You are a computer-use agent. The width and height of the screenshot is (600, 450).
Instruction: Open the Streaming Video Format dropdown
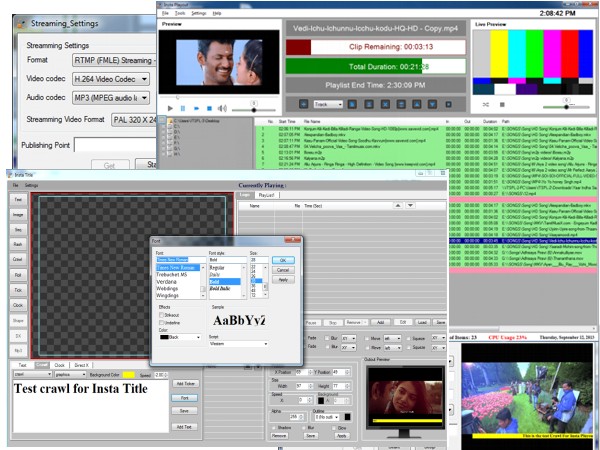point(134,120)
